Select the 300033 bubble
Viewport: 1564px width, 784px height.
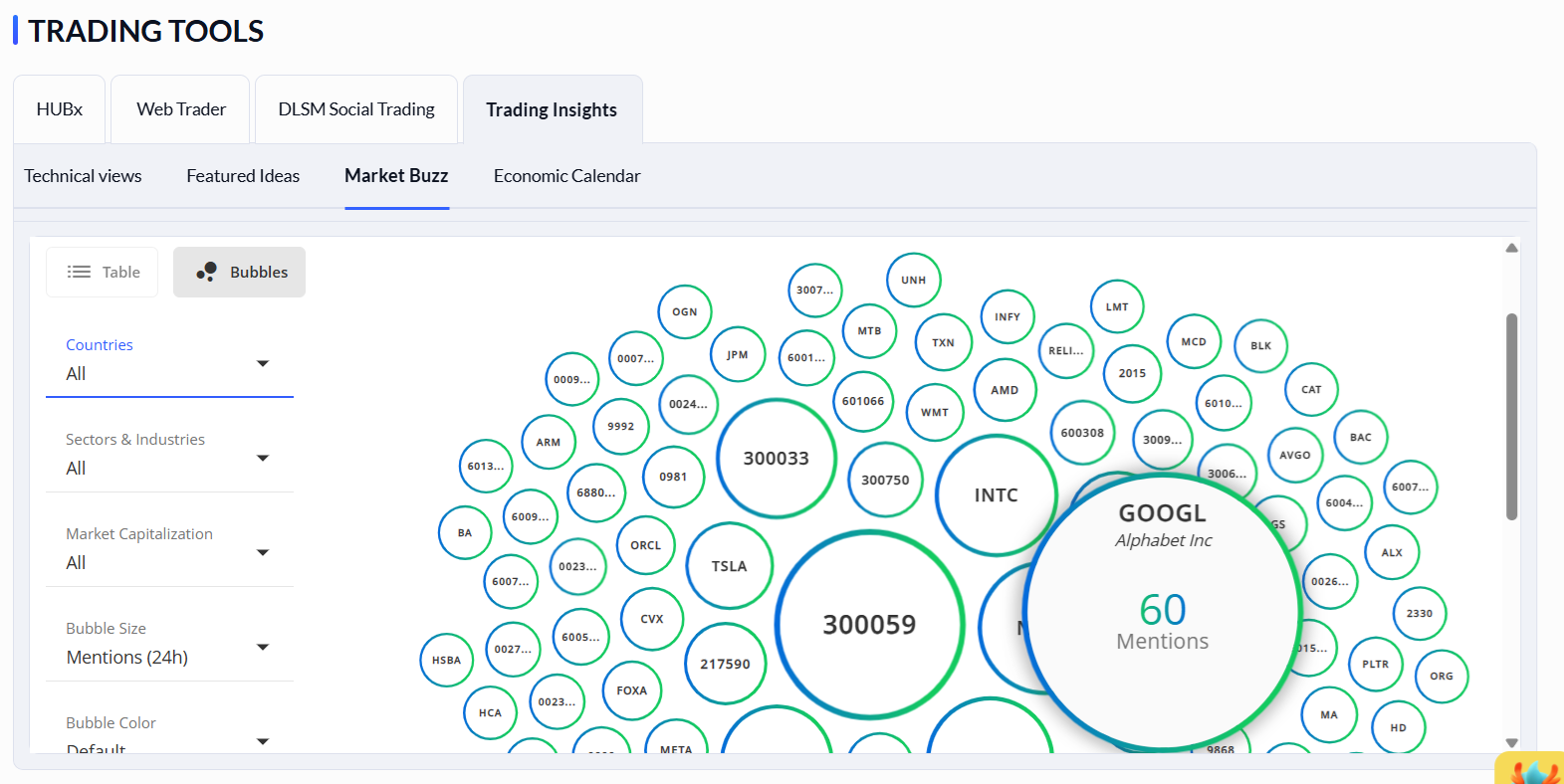click(777, 458)
